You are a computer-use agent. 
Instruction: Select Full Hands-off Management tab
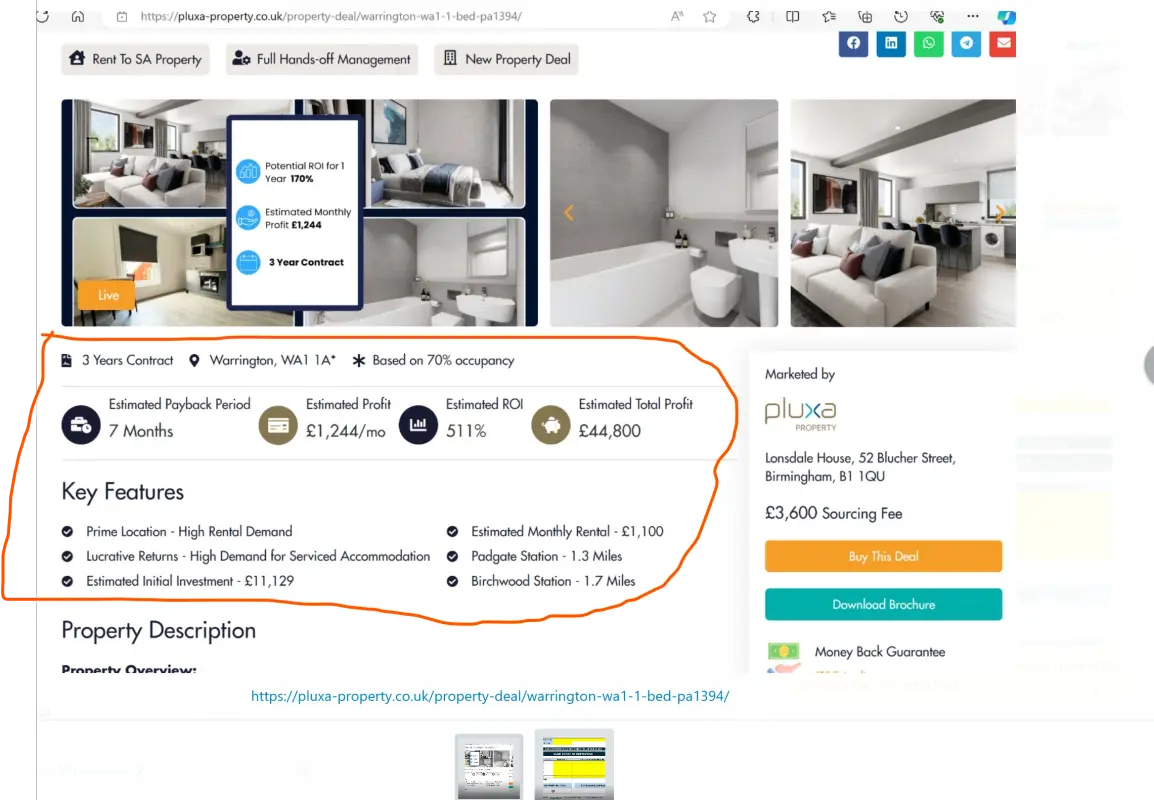(322, 60)
